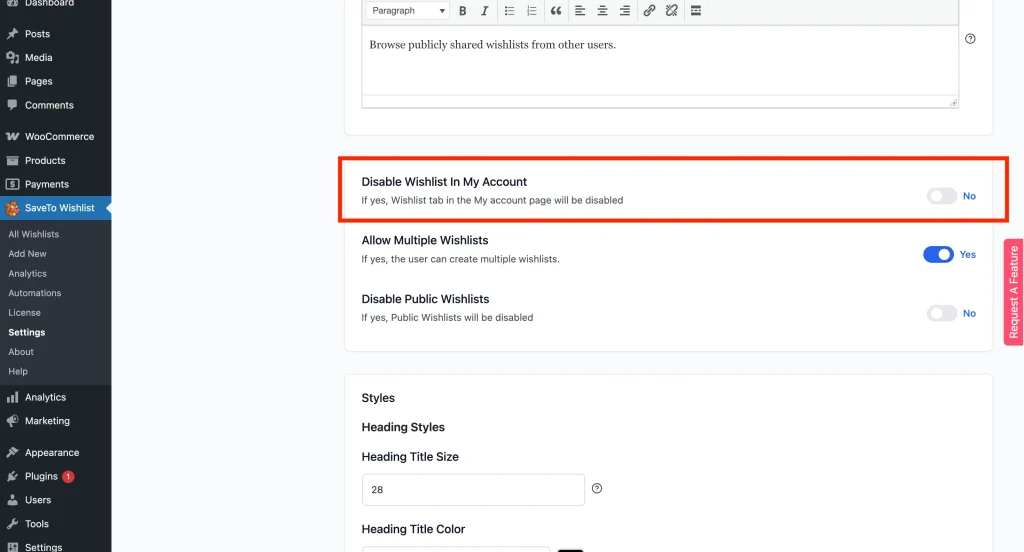Align editor text right

(x=625, y=10)
